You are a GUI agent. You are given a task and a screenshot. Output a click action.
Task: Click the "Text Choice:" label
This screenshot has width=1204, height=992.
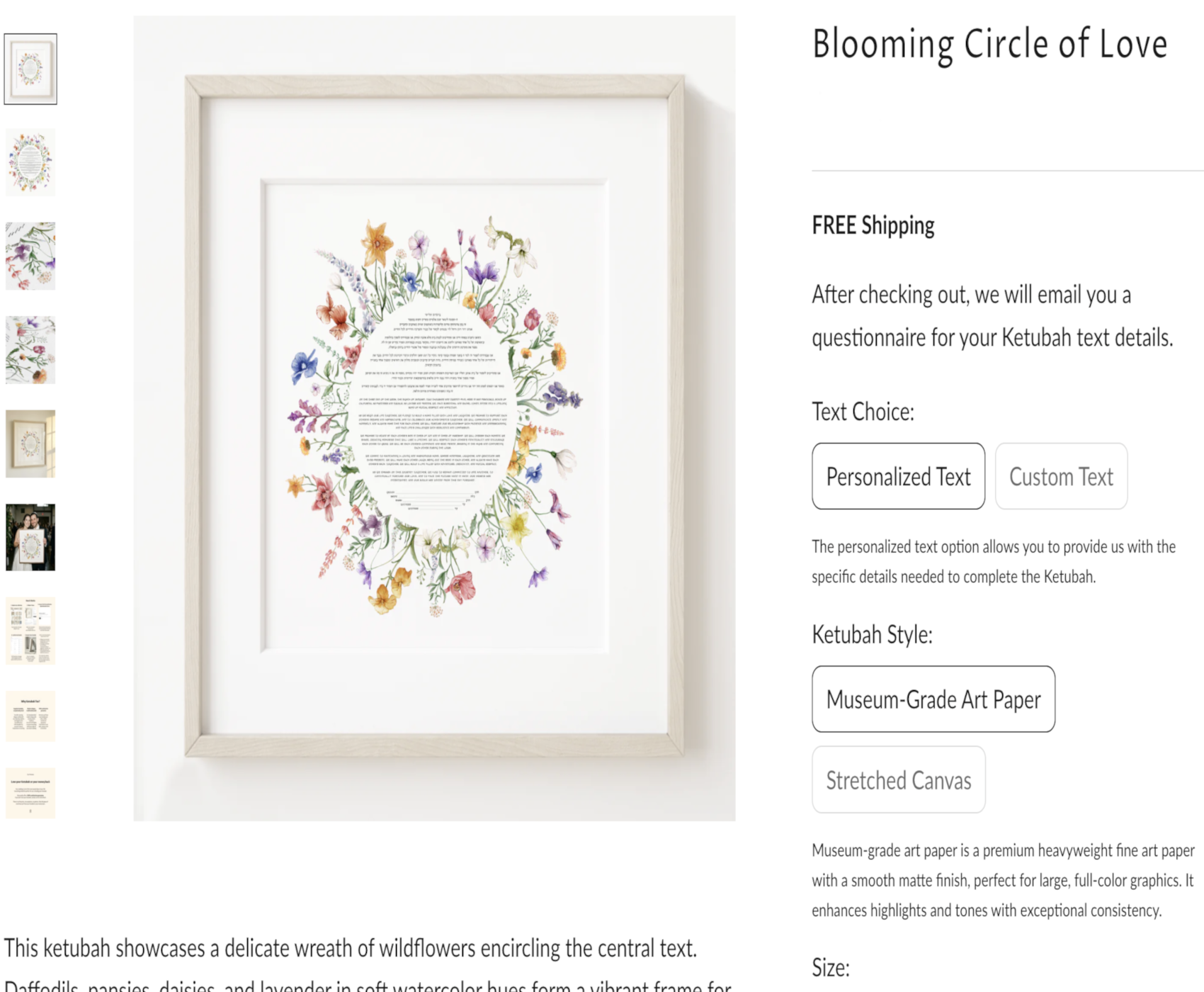863,412
